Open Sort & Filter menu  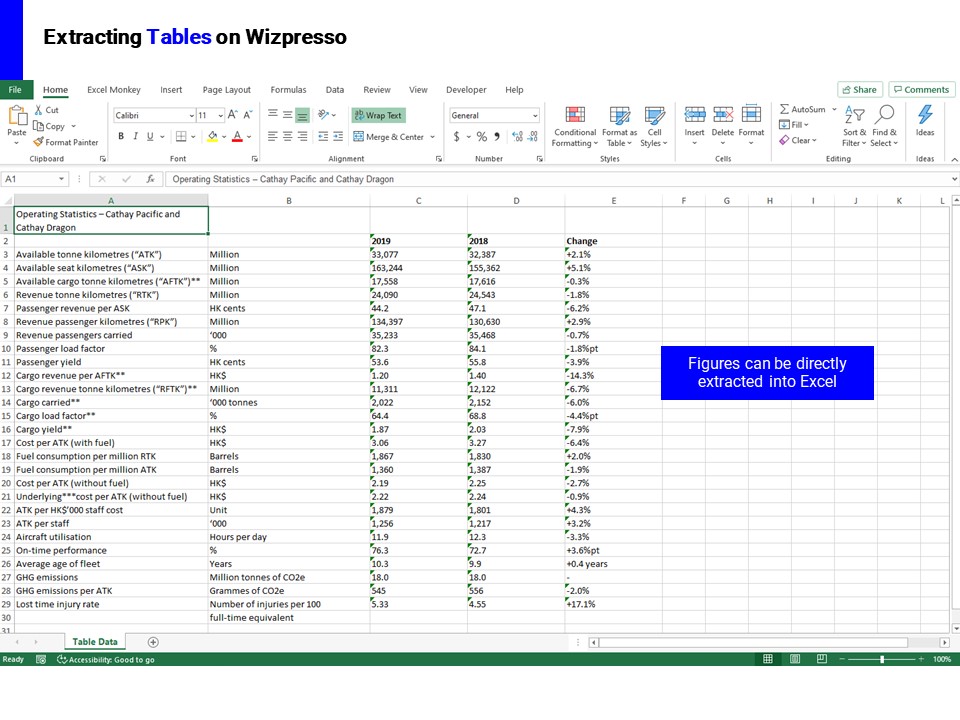854,126
